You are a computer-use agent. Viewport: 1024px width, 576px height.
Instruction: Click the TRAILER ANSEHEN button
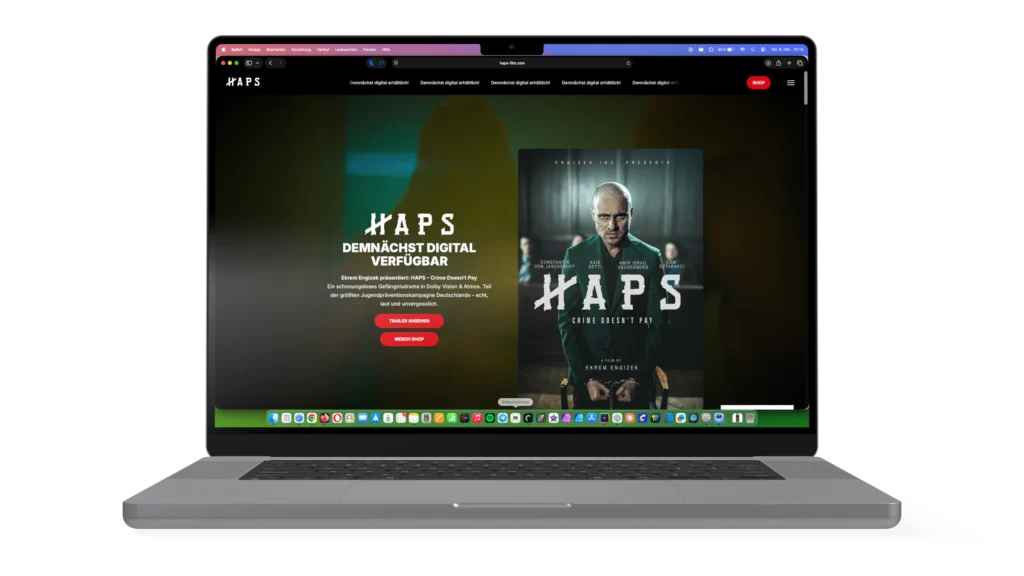pyautogui.click(x=410, y=321)
